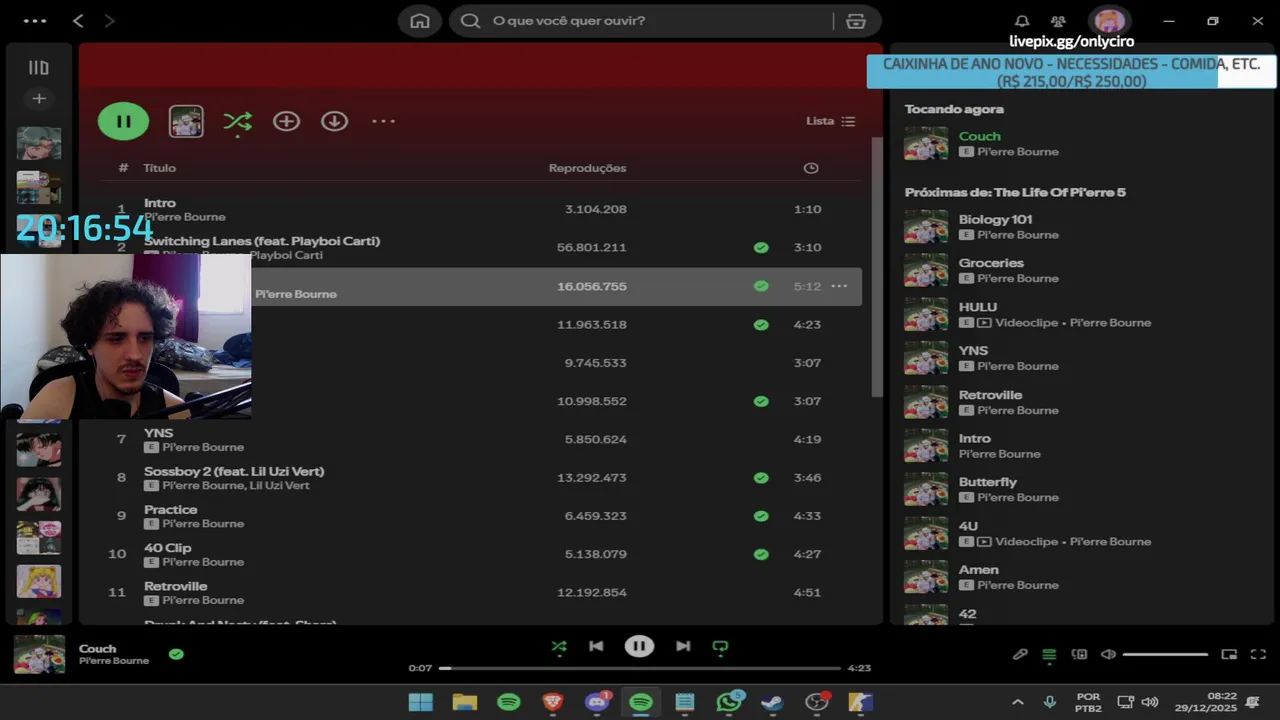This screenshot has width=1280, height=720.
Task: Toggle saved checkmark on highlighted 5:12 row
Action: (761, 286)
